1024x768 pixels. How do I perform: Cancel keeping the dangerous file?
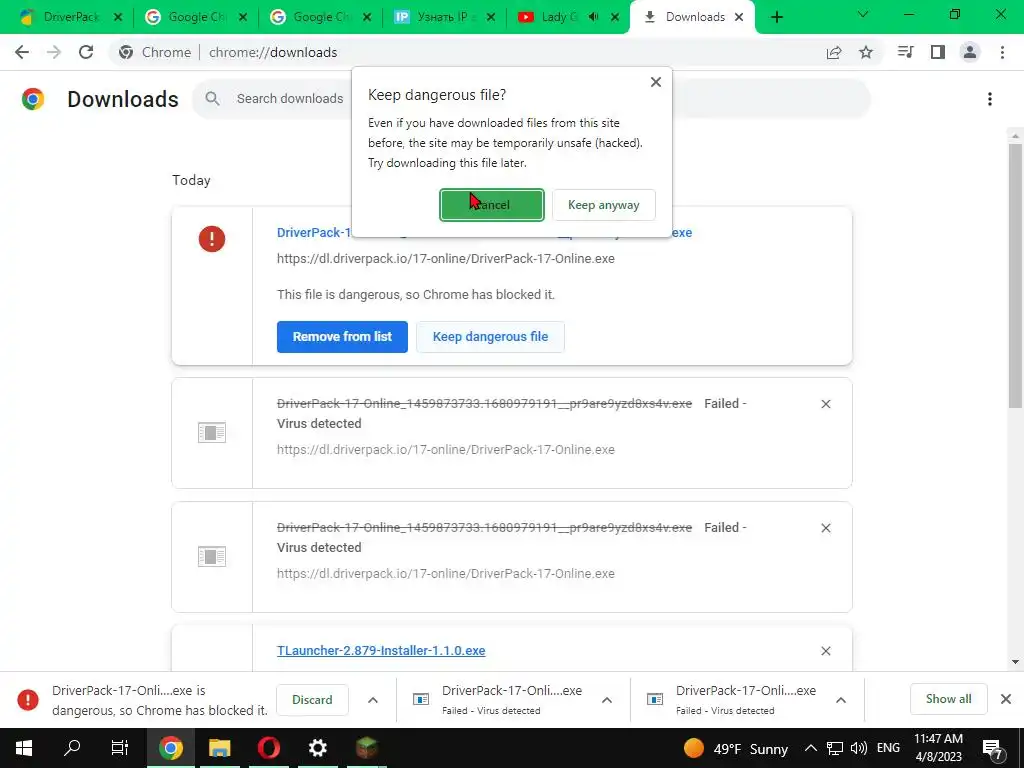[492, 205]
